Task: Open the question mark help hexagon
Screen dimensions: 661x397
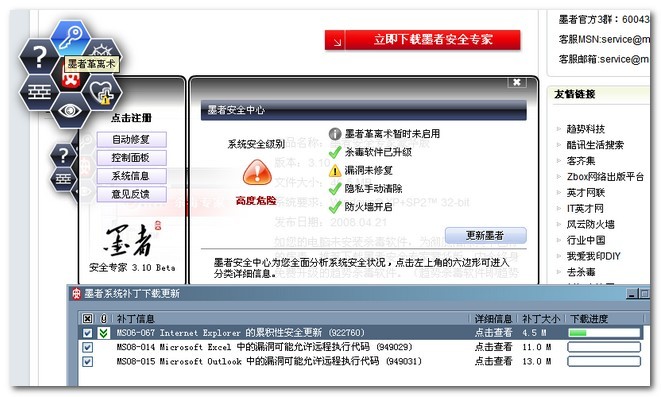Action: click(39, 56)
